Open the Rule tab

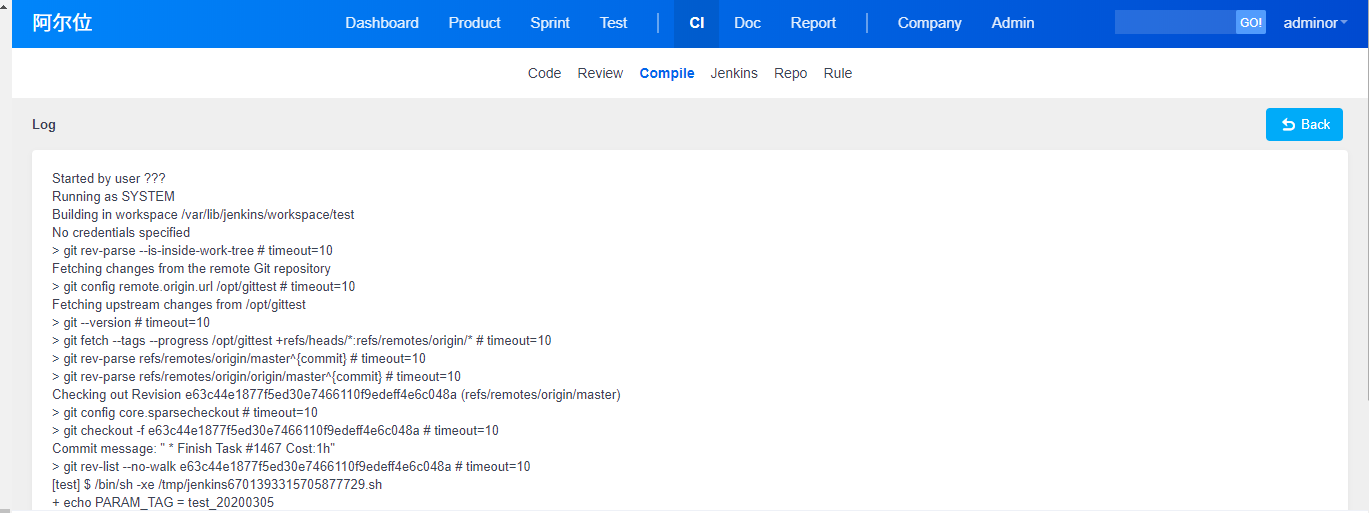(838, 73)
